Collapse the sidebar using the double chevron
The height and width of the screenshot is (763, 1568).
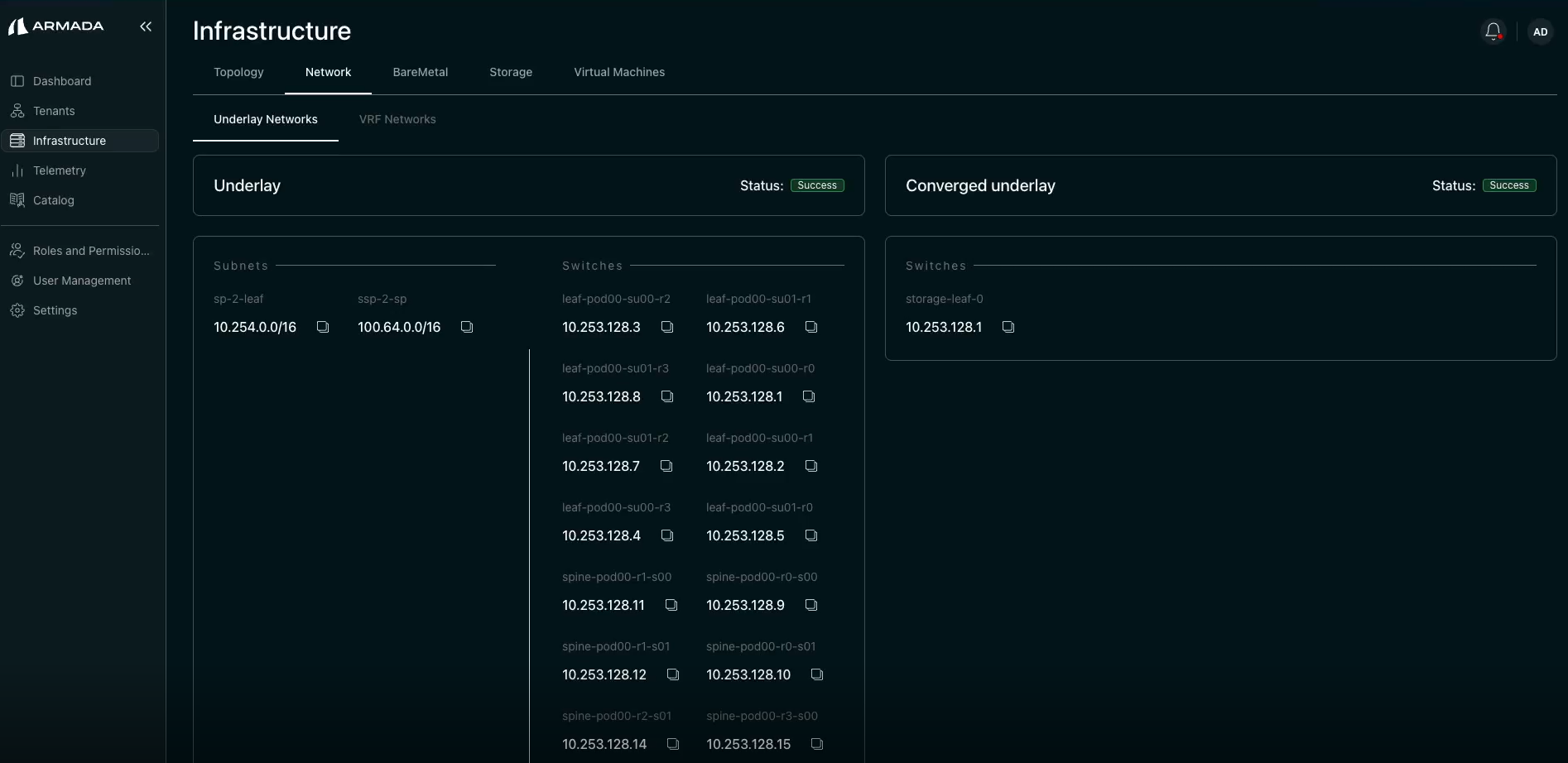[146, 26]
